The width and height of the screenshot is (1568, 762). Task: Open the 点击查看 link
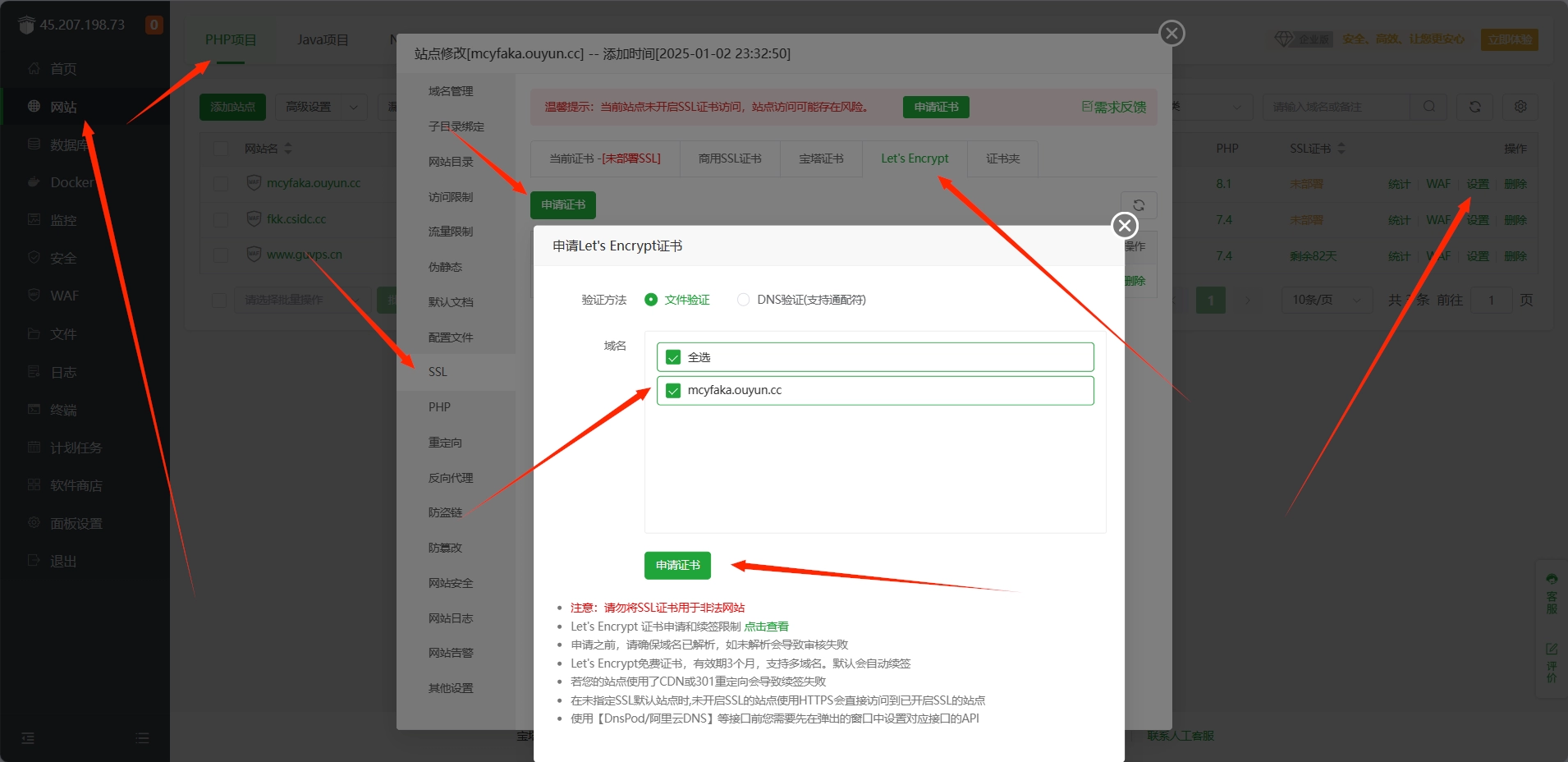click(x=766, y=627)
